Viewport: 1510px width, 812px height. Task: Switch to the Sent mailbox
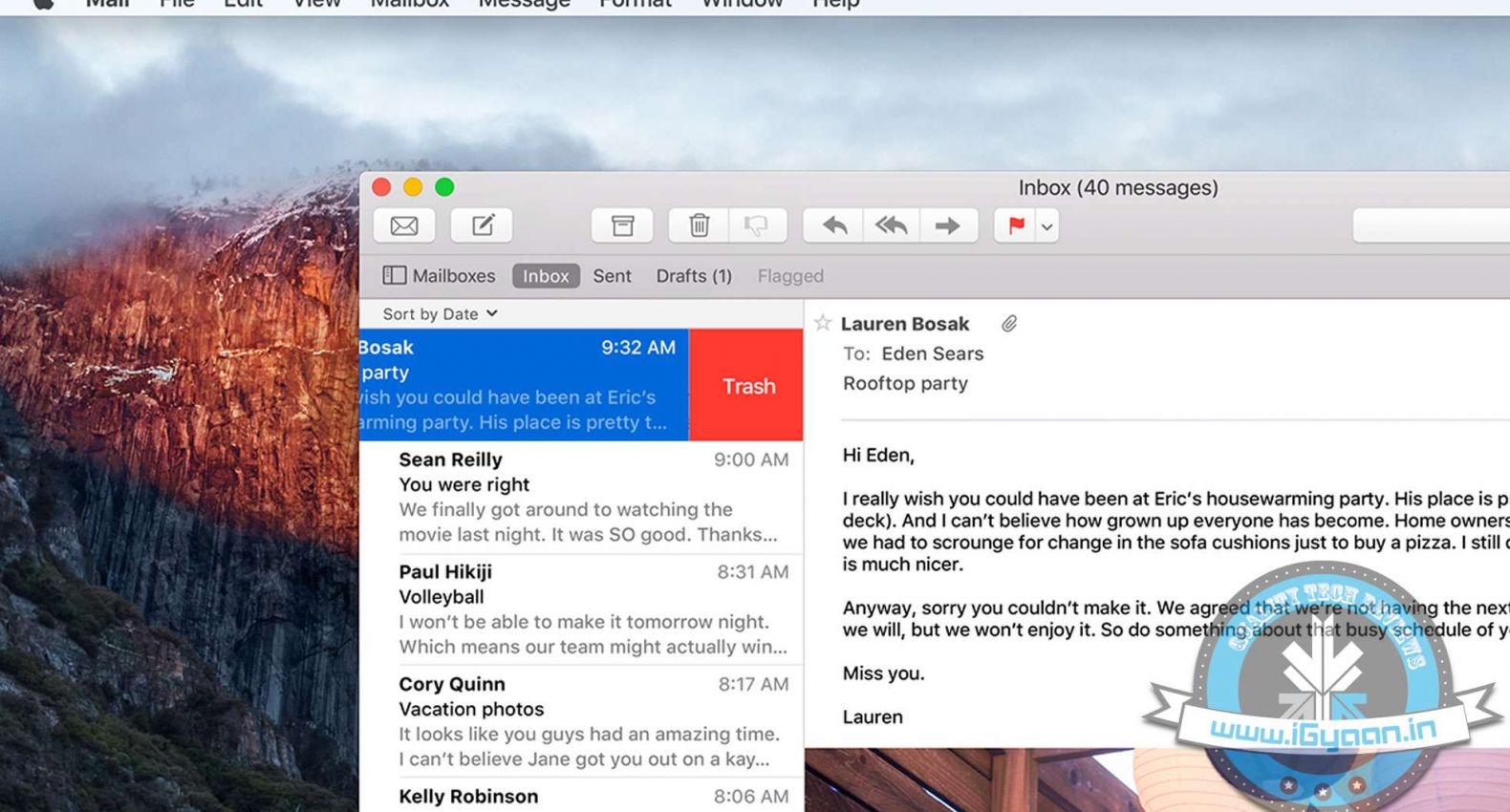coord(612,276)
